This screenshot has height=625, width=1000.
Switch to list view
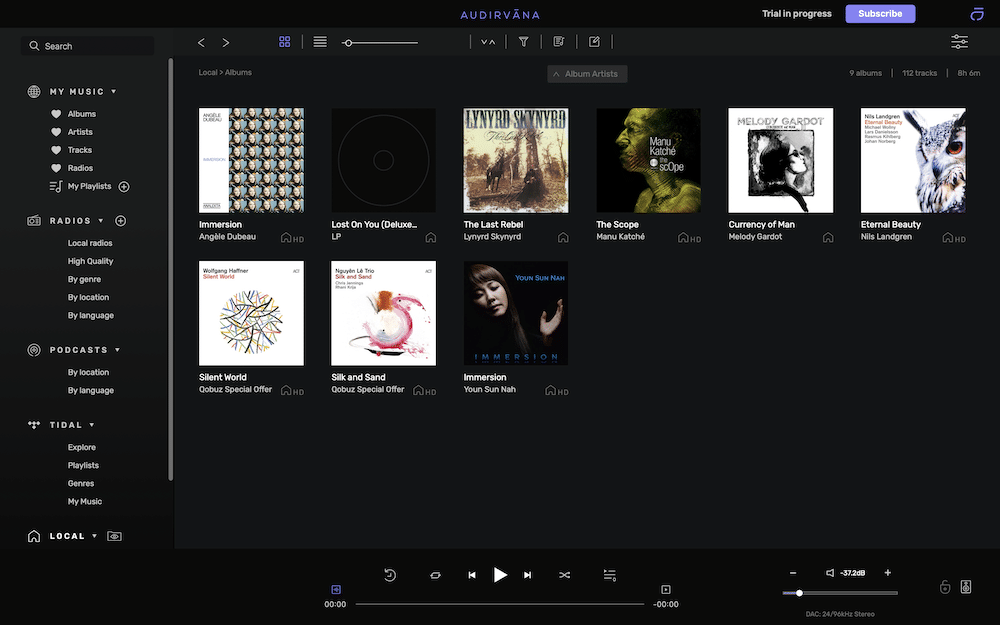(x=320, y=41)
